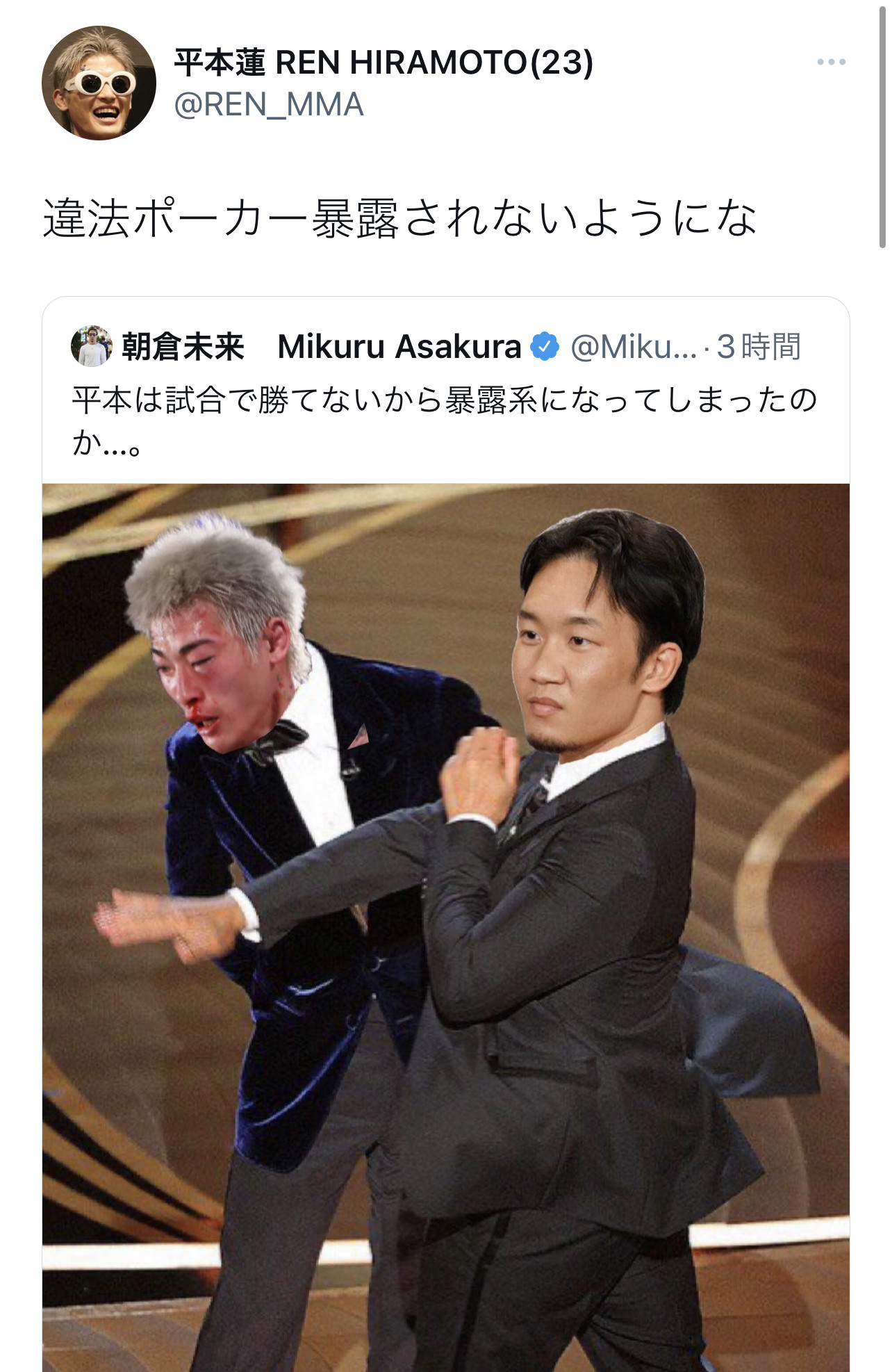Screen dimensions: 892x1372
Task: Tap Mikuru Asakura's small avatar in the quoted tweet
Action: click(91, 346)
